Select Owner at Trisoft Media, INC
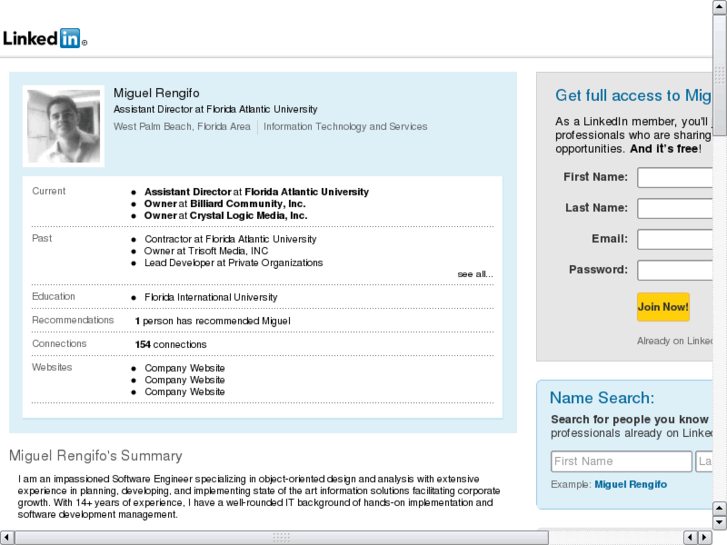 tap(206, 251)
